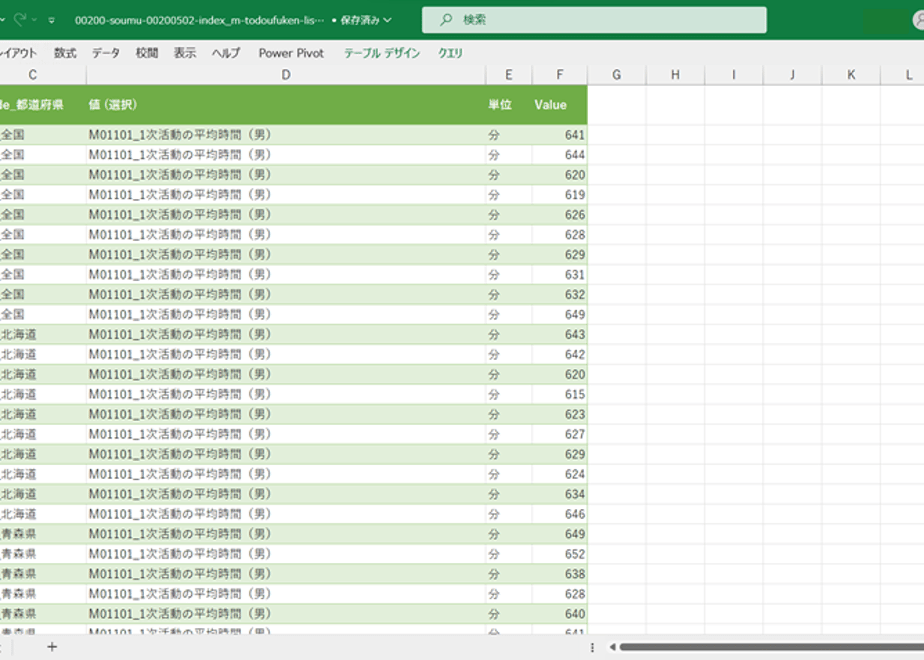Viewport: 924px width, 660px height.
Task: Select column J header
Action: [792, 75]
